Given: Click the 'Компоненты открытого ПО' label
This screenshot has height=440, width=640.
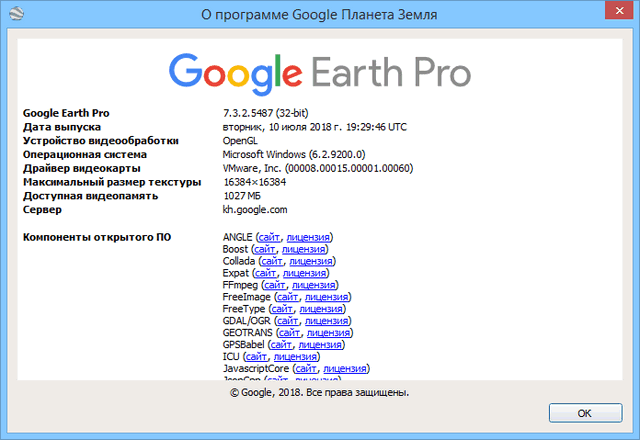Looking at the screenshot, I should [97, 237].
